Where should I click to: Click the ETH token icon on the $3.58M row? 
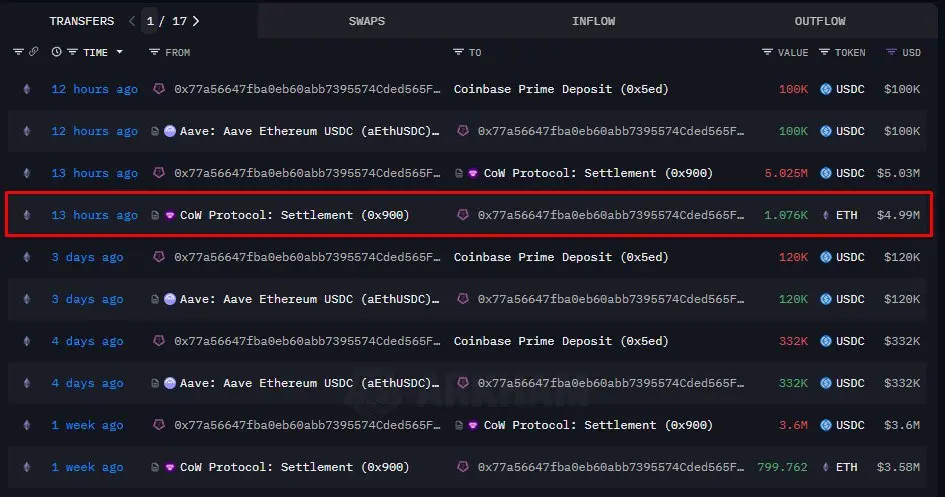[826, 467]
